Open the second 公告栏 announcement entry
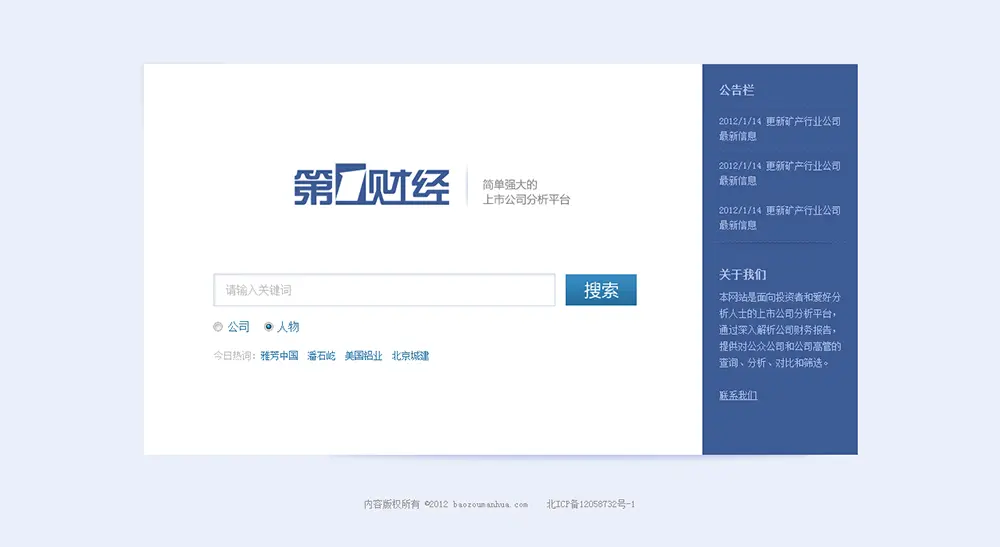The height and width of the screenshot is (547, 1000). pos(779,173)
